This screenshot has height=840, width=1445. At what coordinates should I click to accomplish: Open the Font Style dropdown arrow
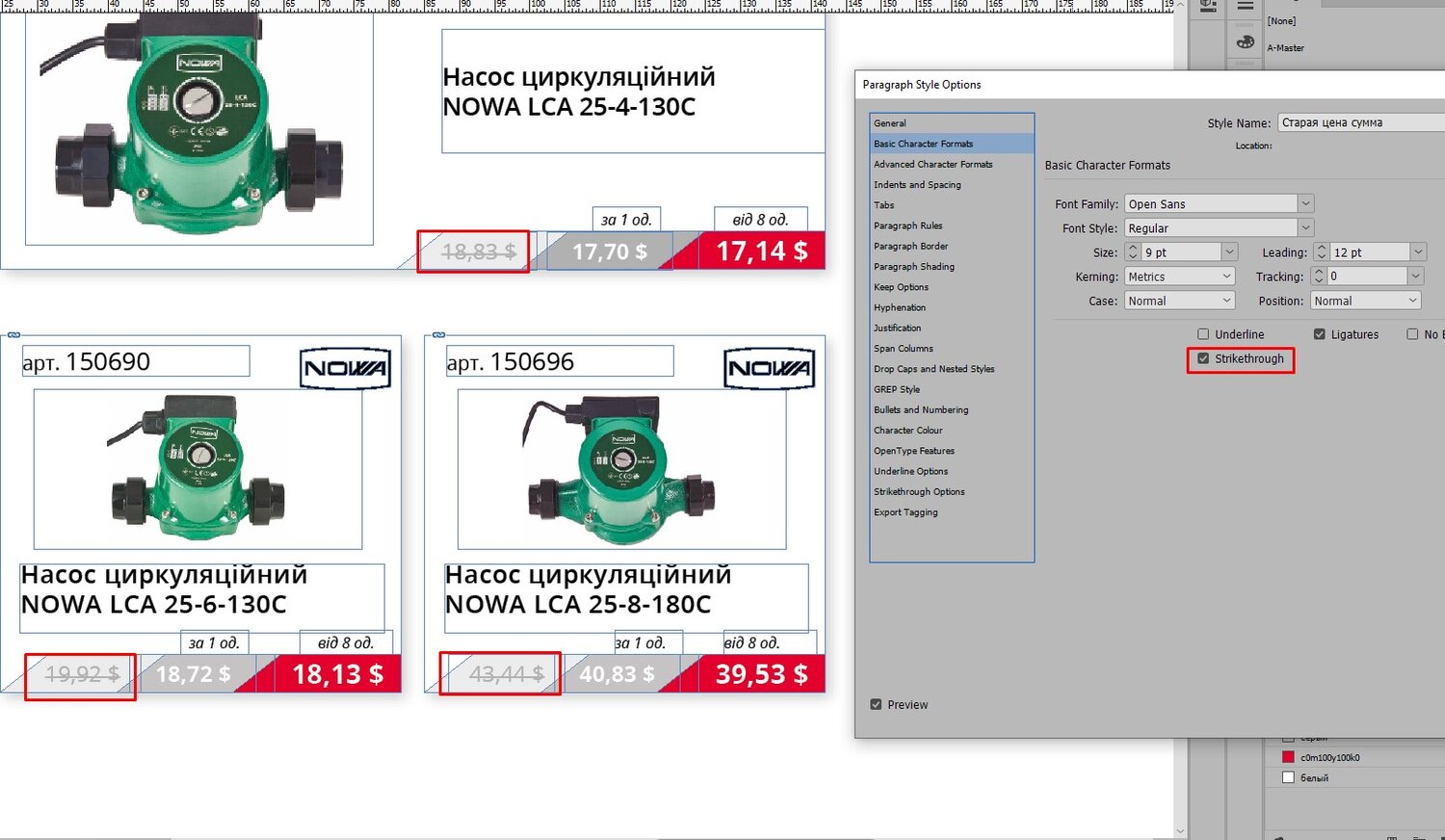coord(1305,228)
